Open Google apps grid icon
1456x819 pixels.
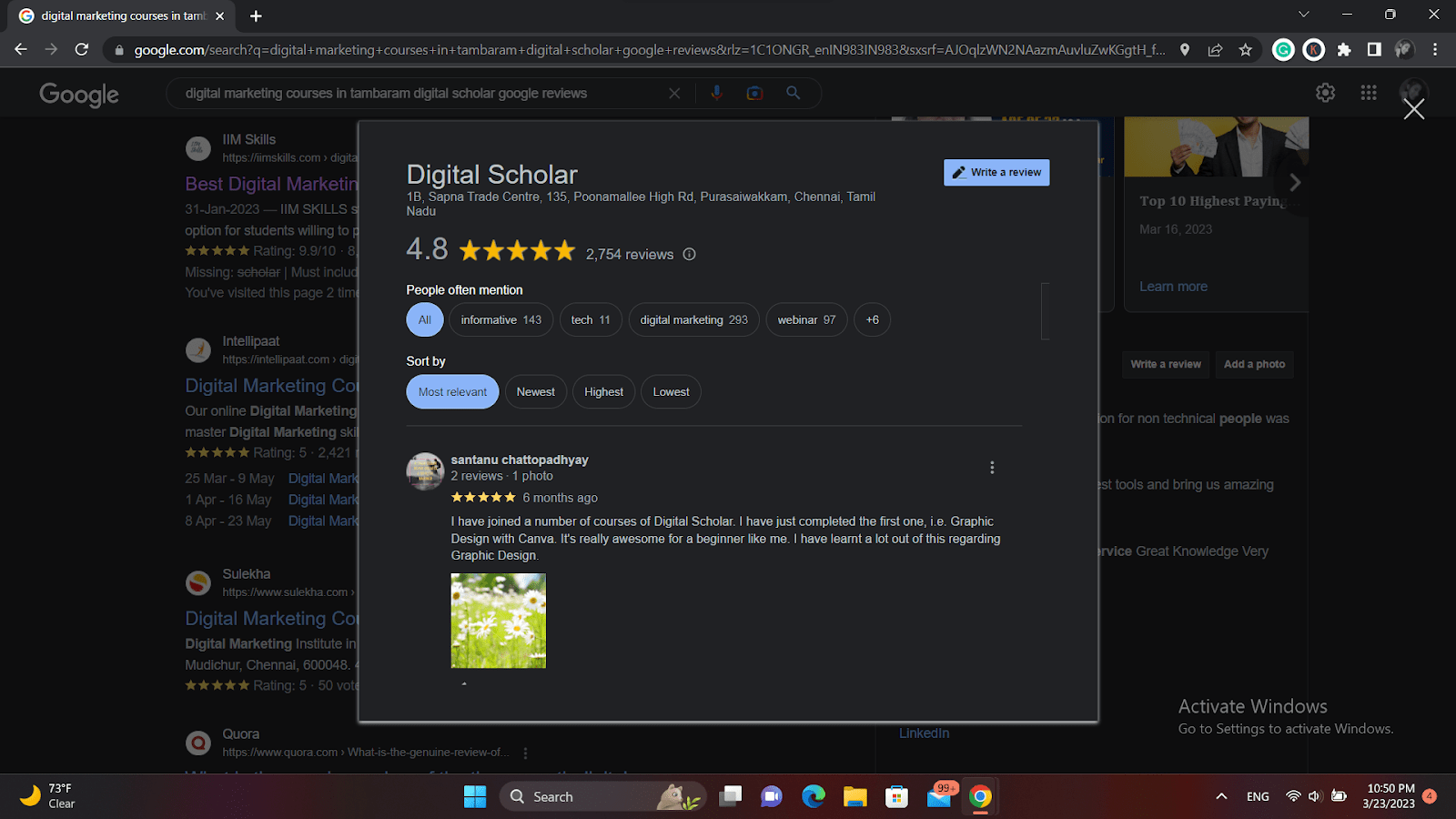[1369, 93]
